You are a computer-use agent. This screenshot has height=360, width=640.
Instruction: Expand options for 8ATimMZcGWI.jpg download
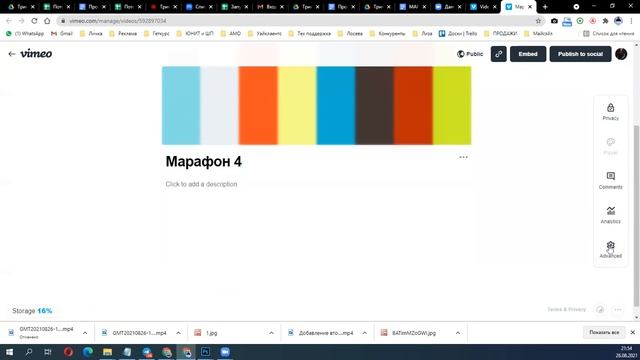pos(458,333)
